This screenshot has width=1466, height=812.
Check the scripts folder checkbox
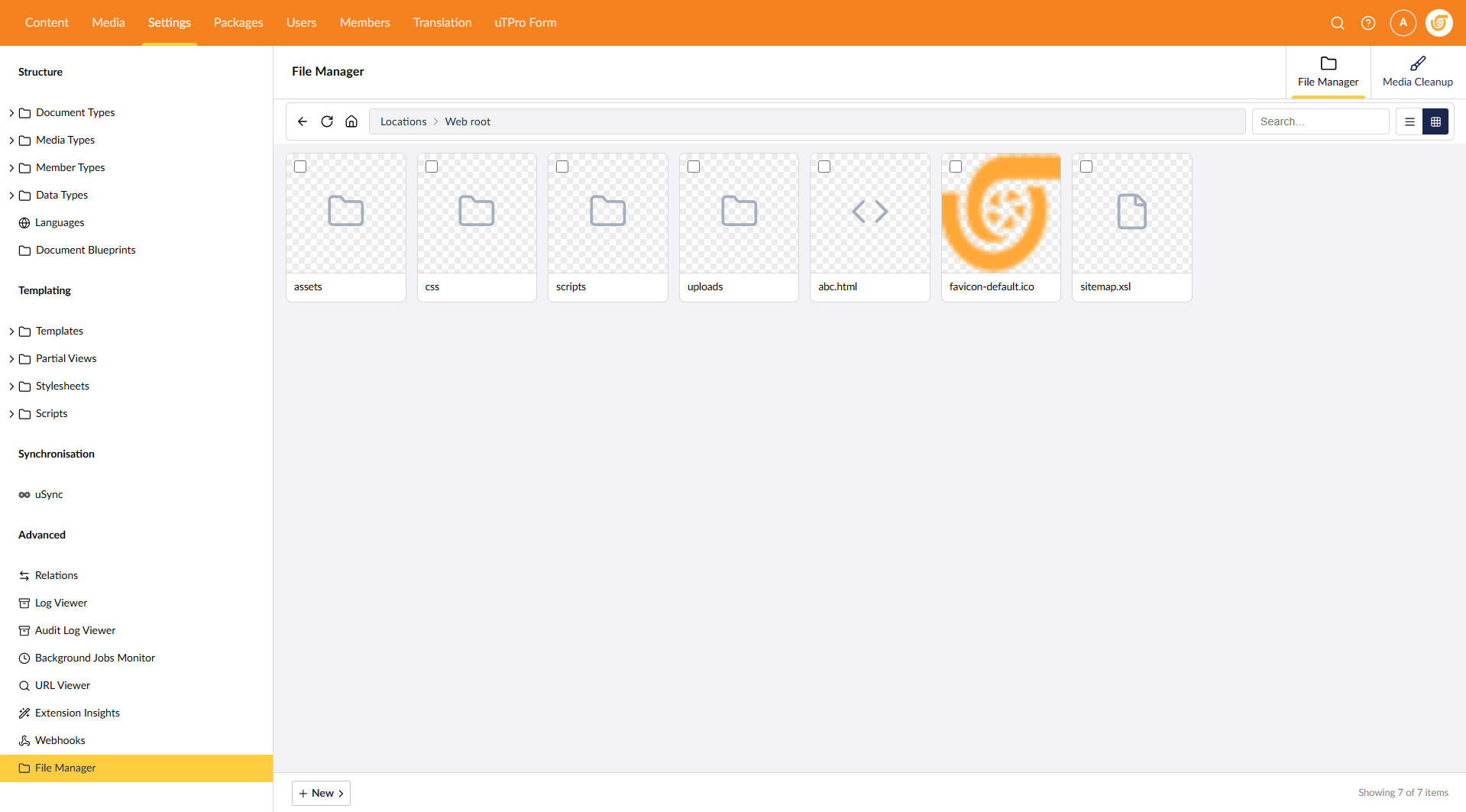pyautogui.click(x=562, y=167)
